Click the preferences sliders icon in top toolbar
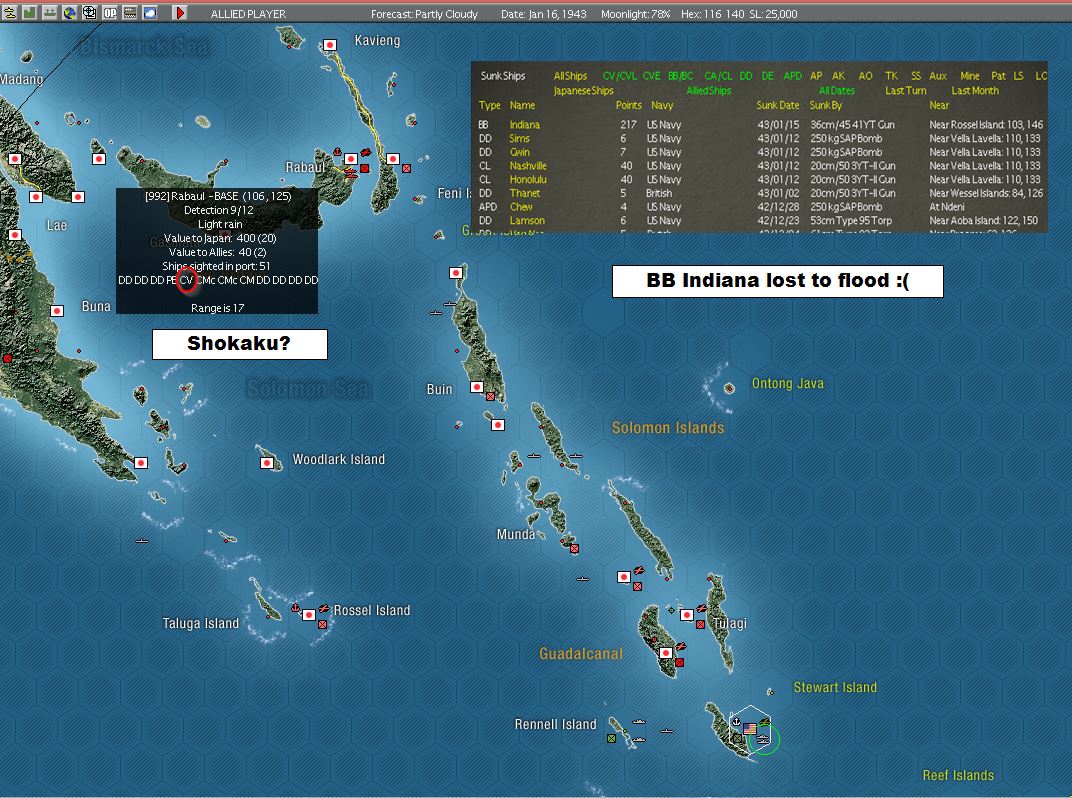 click(9, 12)
